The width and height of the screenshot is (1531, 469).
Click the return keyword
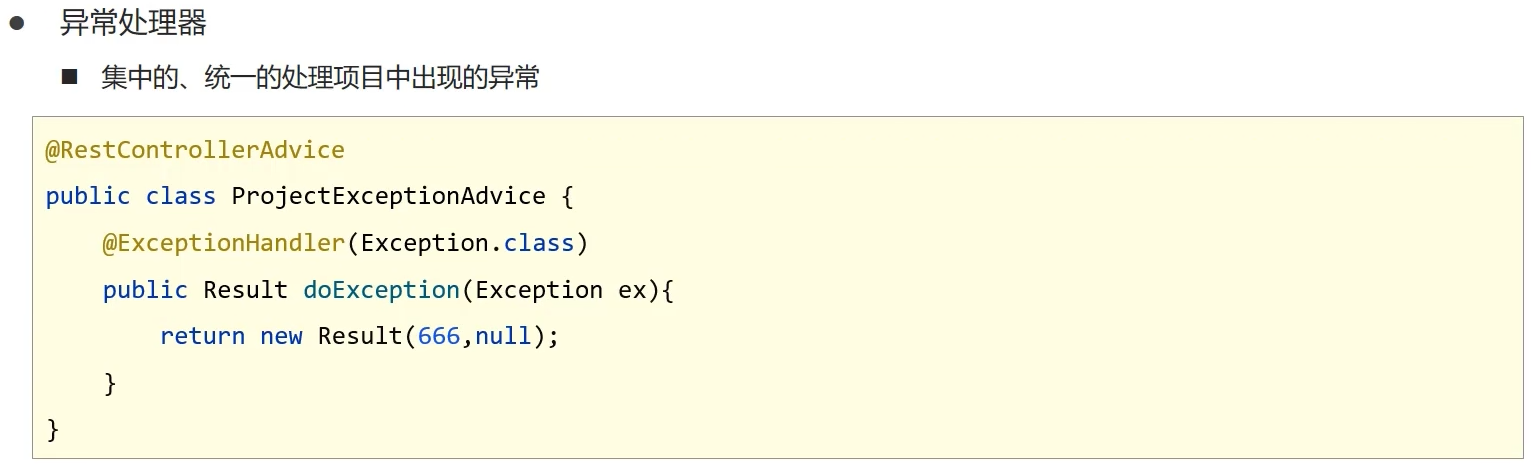click(x=202, y=336)
